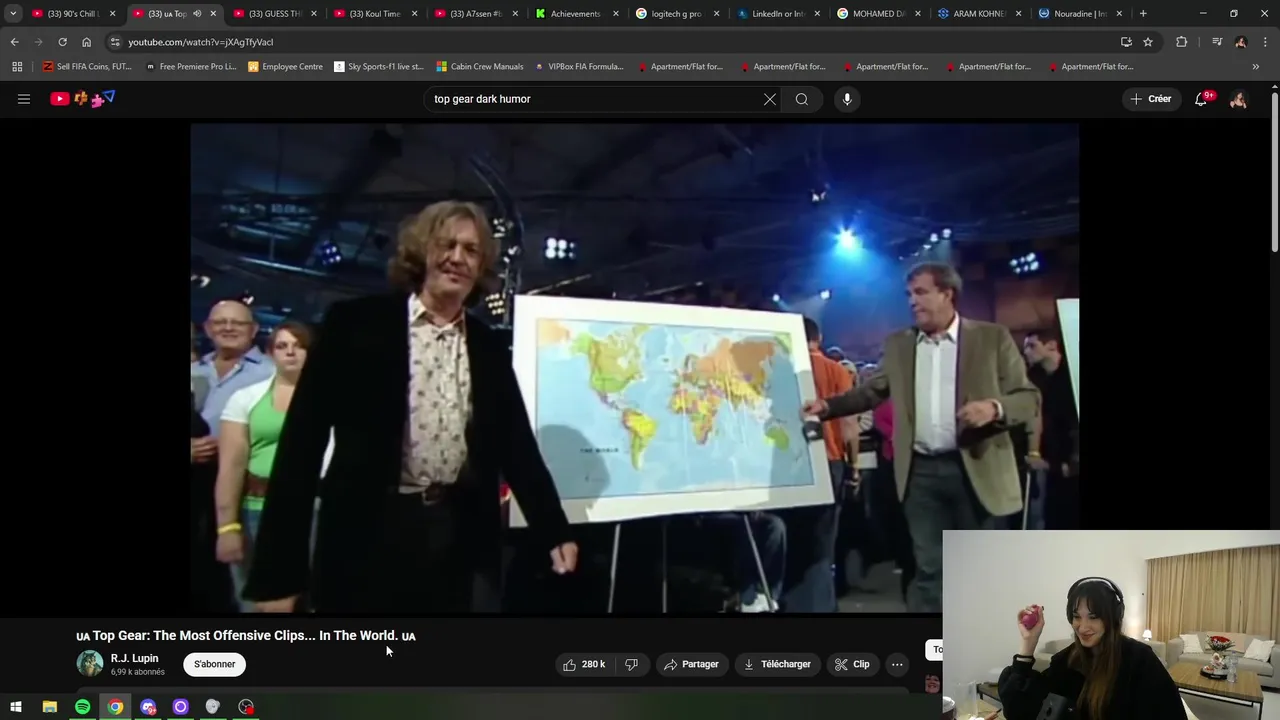Image resolution: width=1280 pixels, height=720 pixels.
Task: Go back in Chrome
Action: pyautogui.click(x=14, y=42)
